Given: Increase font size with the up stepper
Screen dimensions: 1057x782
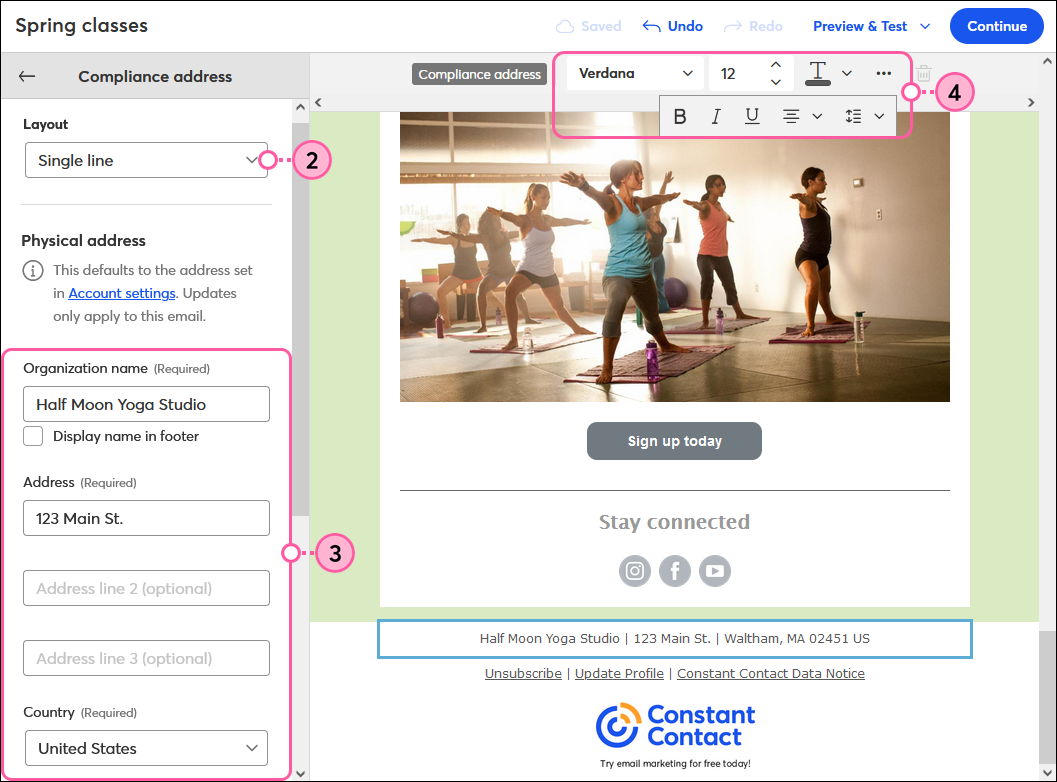Looking at the screenshot, I should tap(776, 65).
